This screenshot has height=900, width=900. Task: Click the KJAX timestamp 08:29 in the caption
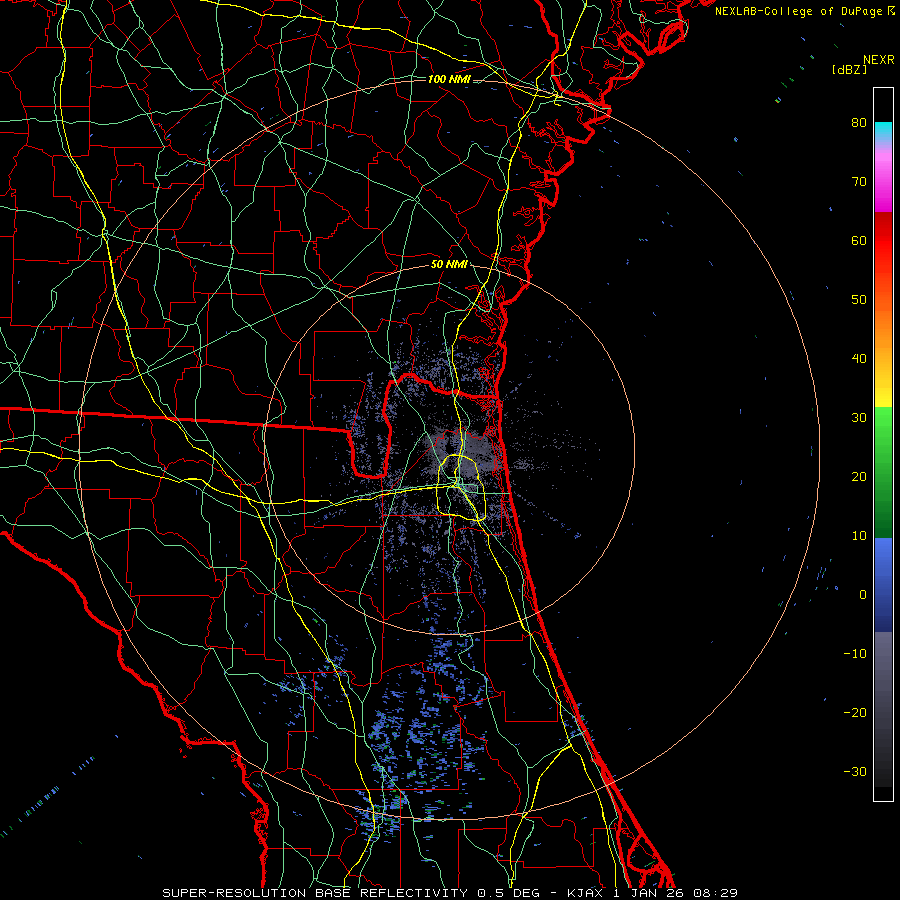pos(715,893)
